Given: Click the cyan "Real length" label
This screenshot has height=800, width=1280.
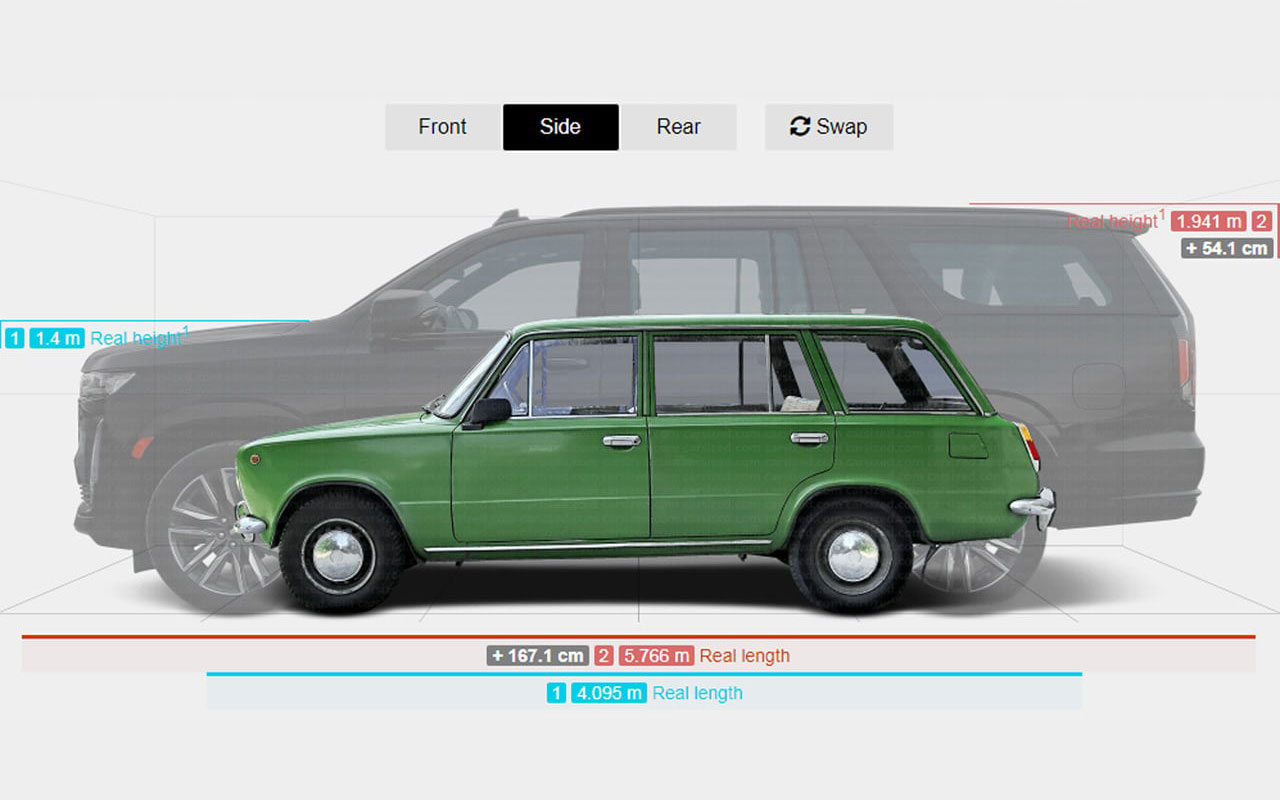Looking at the screenshot, I should point(697,693).
